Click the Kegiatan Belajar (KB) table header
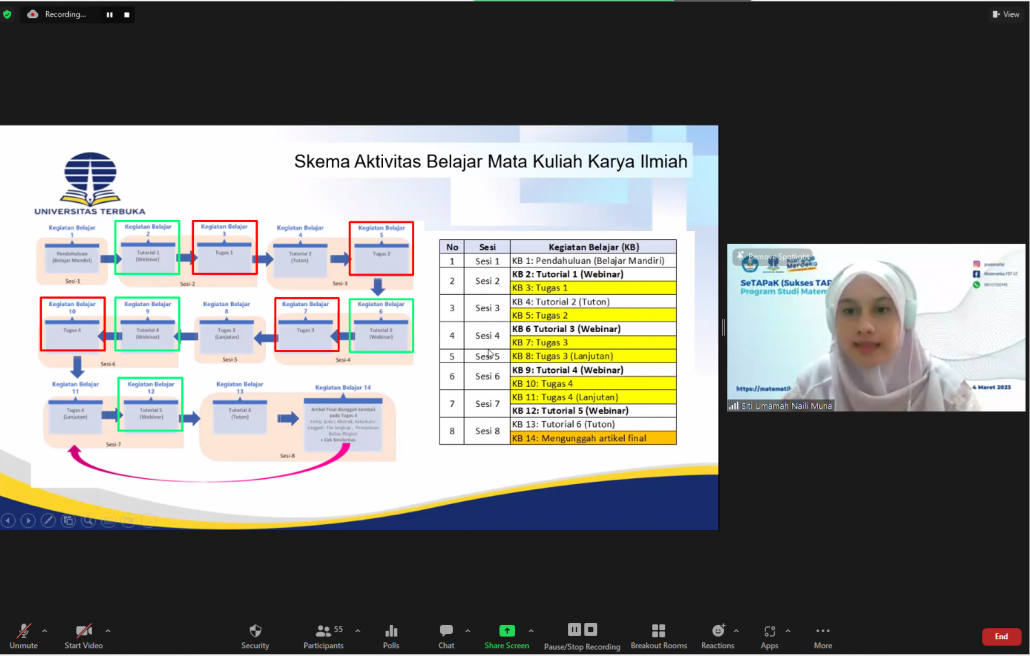This screenshot has height=656, width=1030. (593, 247)
